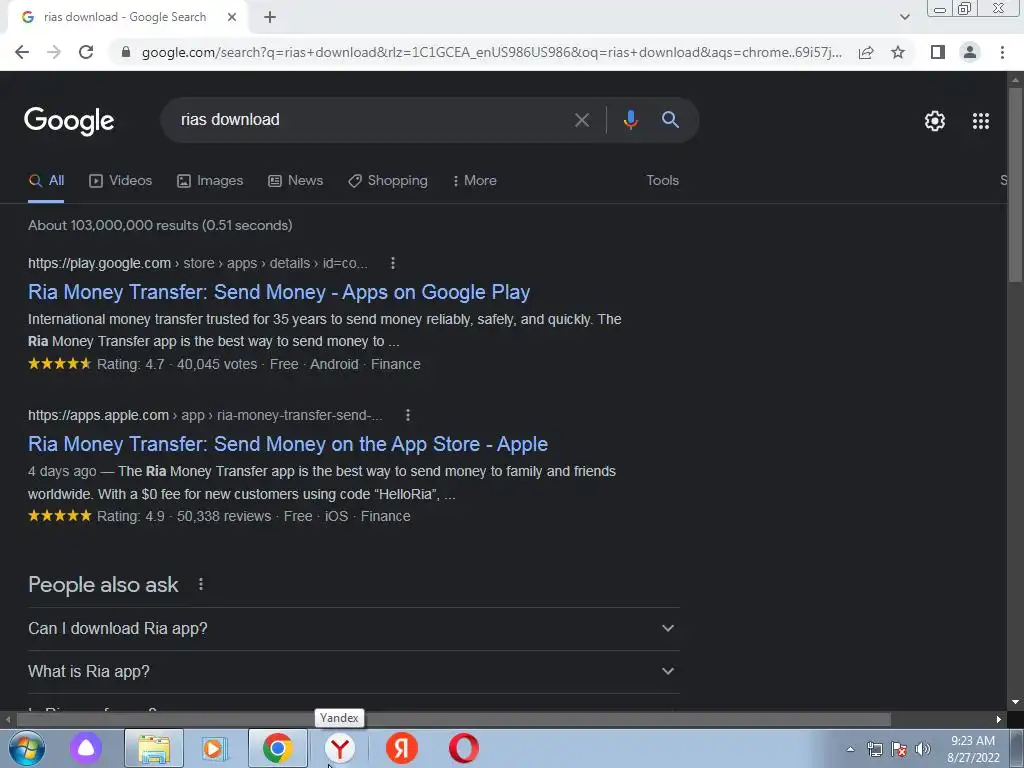The width and height of the screenshot is (1024, 768).
Task: Click vertical scrollbar down arrow
Action: 1015,702
